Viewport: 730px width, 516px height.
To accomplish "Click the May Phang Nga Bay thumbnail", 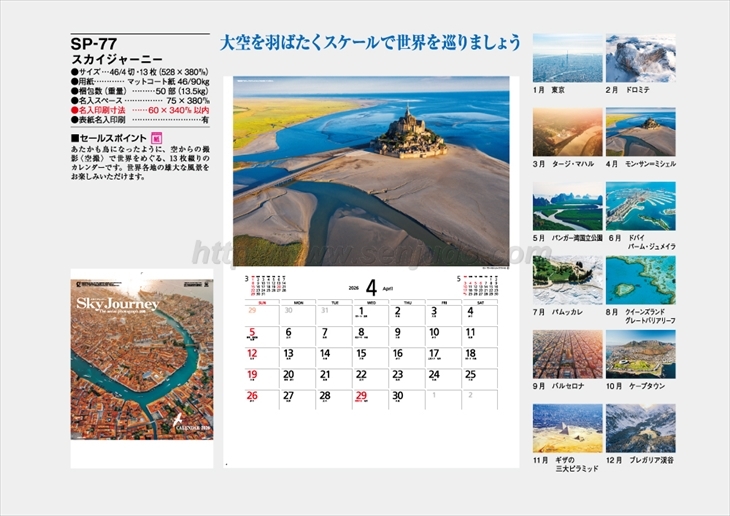I will 567,206.
